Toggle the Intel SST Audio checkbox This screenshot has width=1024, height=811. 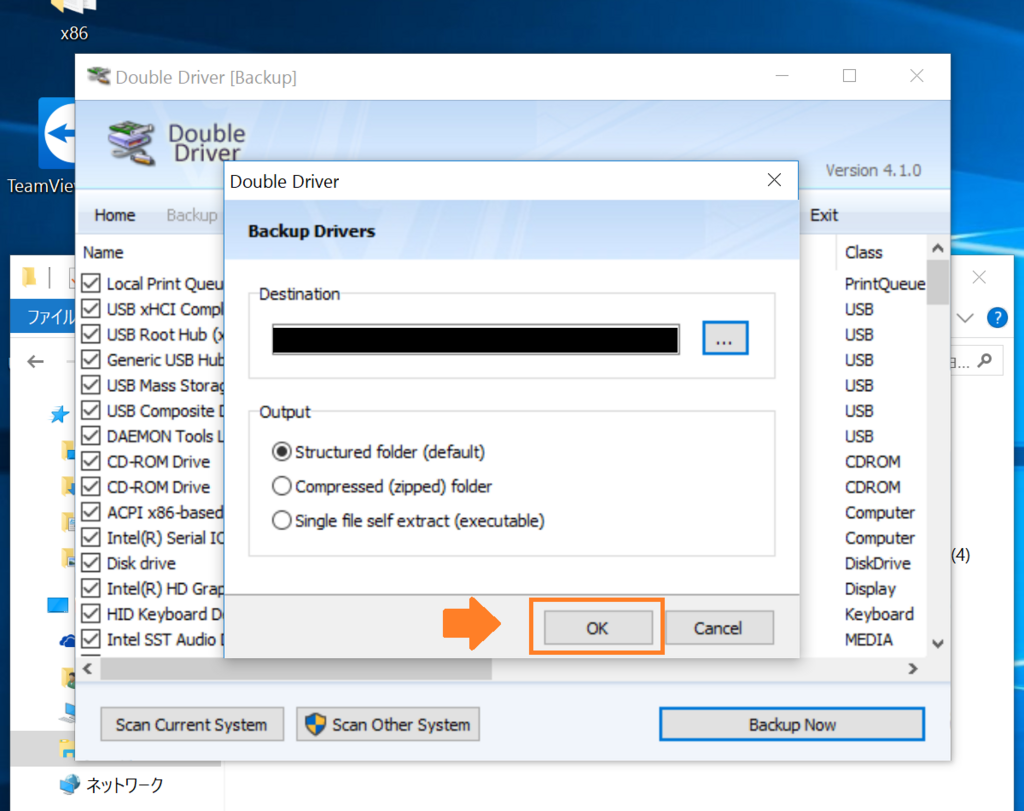point(91,639)
